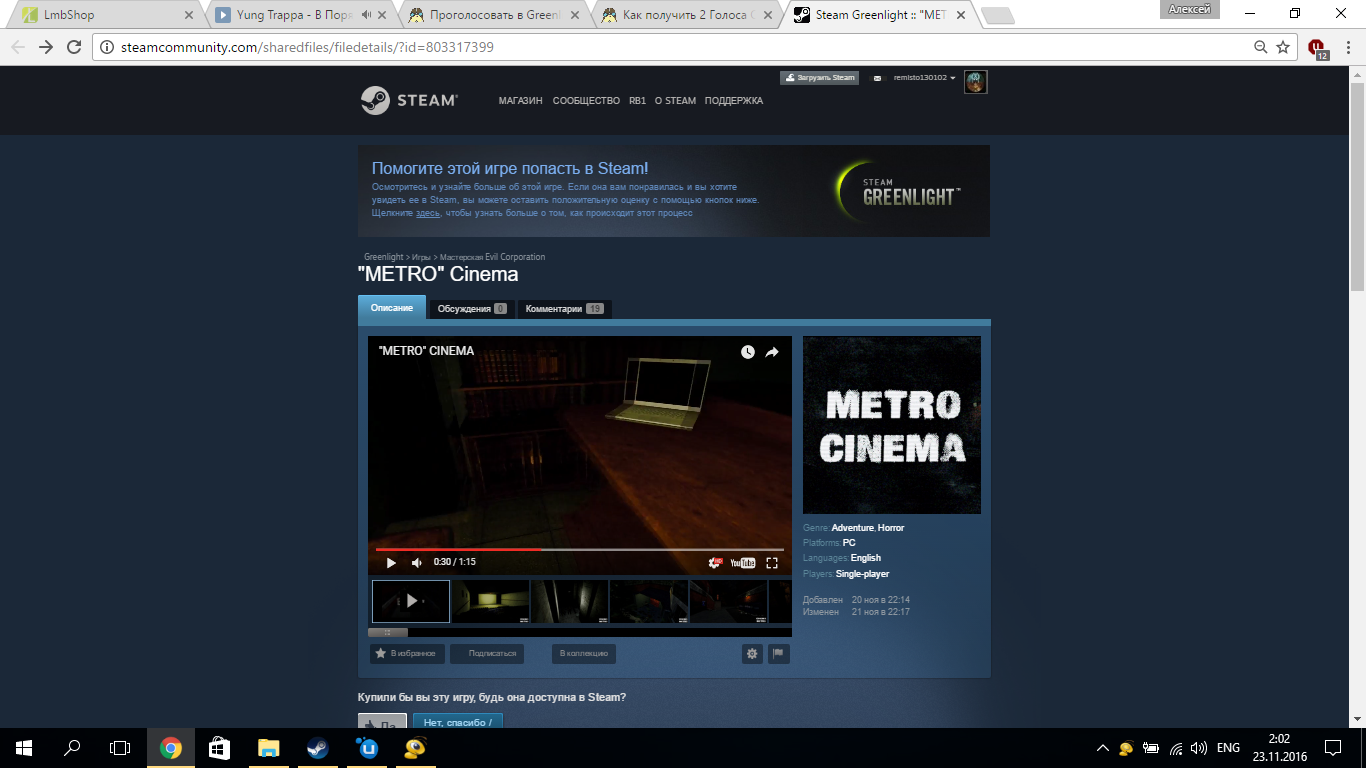1366x768 pixels.
Task: Open the МАГАЗИН menu
Action: [x=520, y=101]
